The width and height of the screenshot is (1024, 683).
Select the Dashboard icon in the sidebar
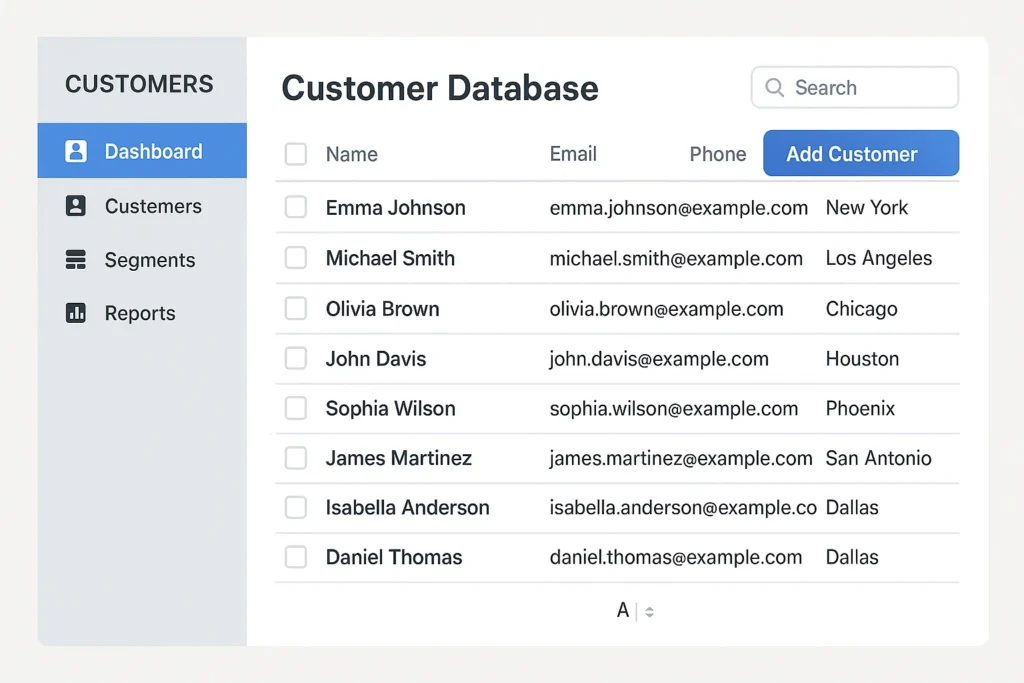pyautogui.click(x=76, y=150)
